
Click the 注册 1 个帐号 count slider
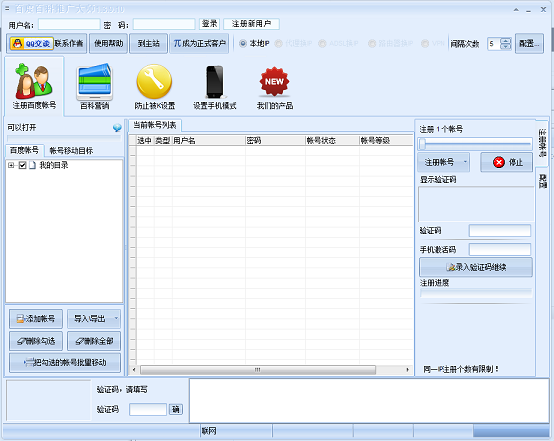(x=476, y=144)
